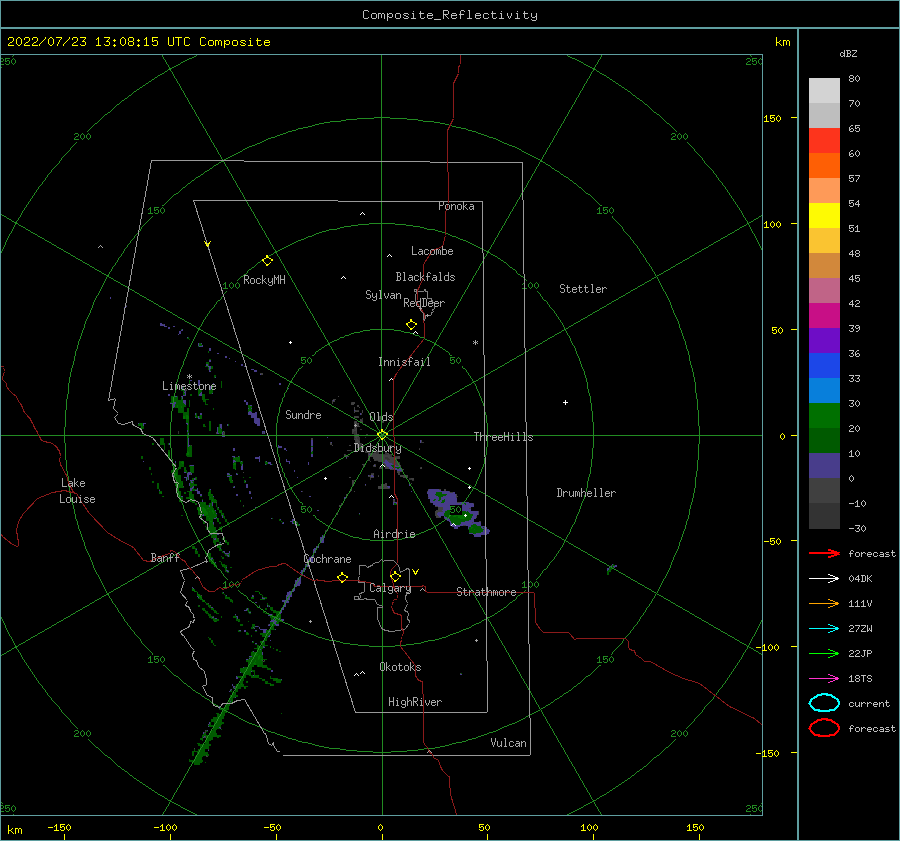Click the yellow diamond marker below RedDeer

411,325
